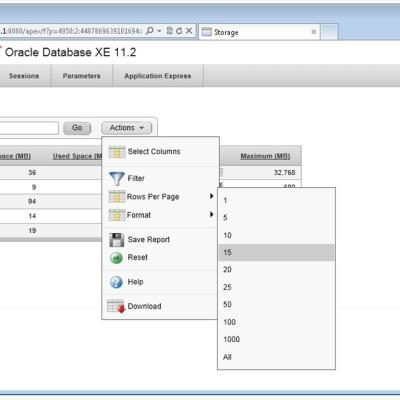Click the Download icon with red arrow

116,306
